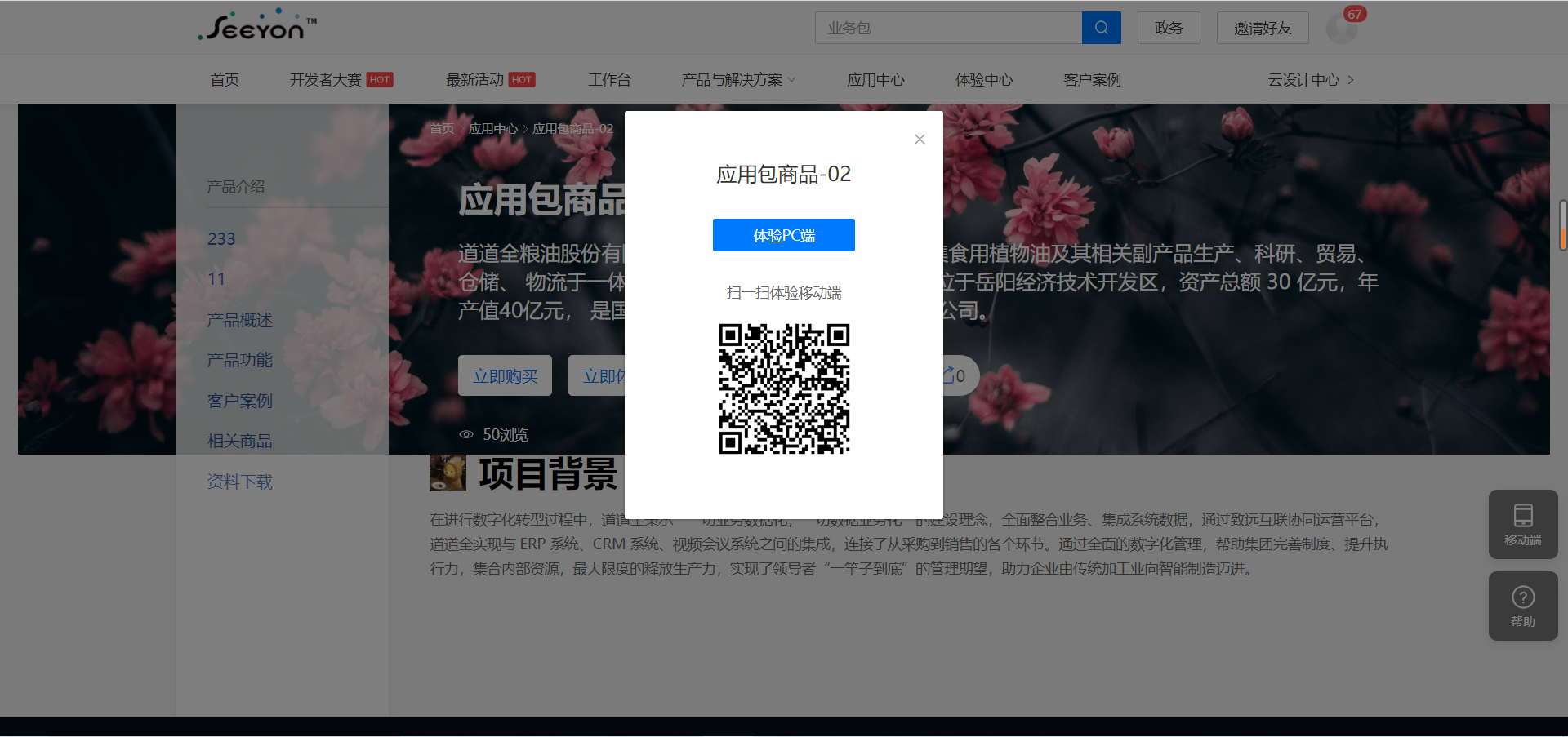Open the 开发者大赛 menu item
Image resolution: width=1568 pixels, height=737 pixels.
coord(325,79)
